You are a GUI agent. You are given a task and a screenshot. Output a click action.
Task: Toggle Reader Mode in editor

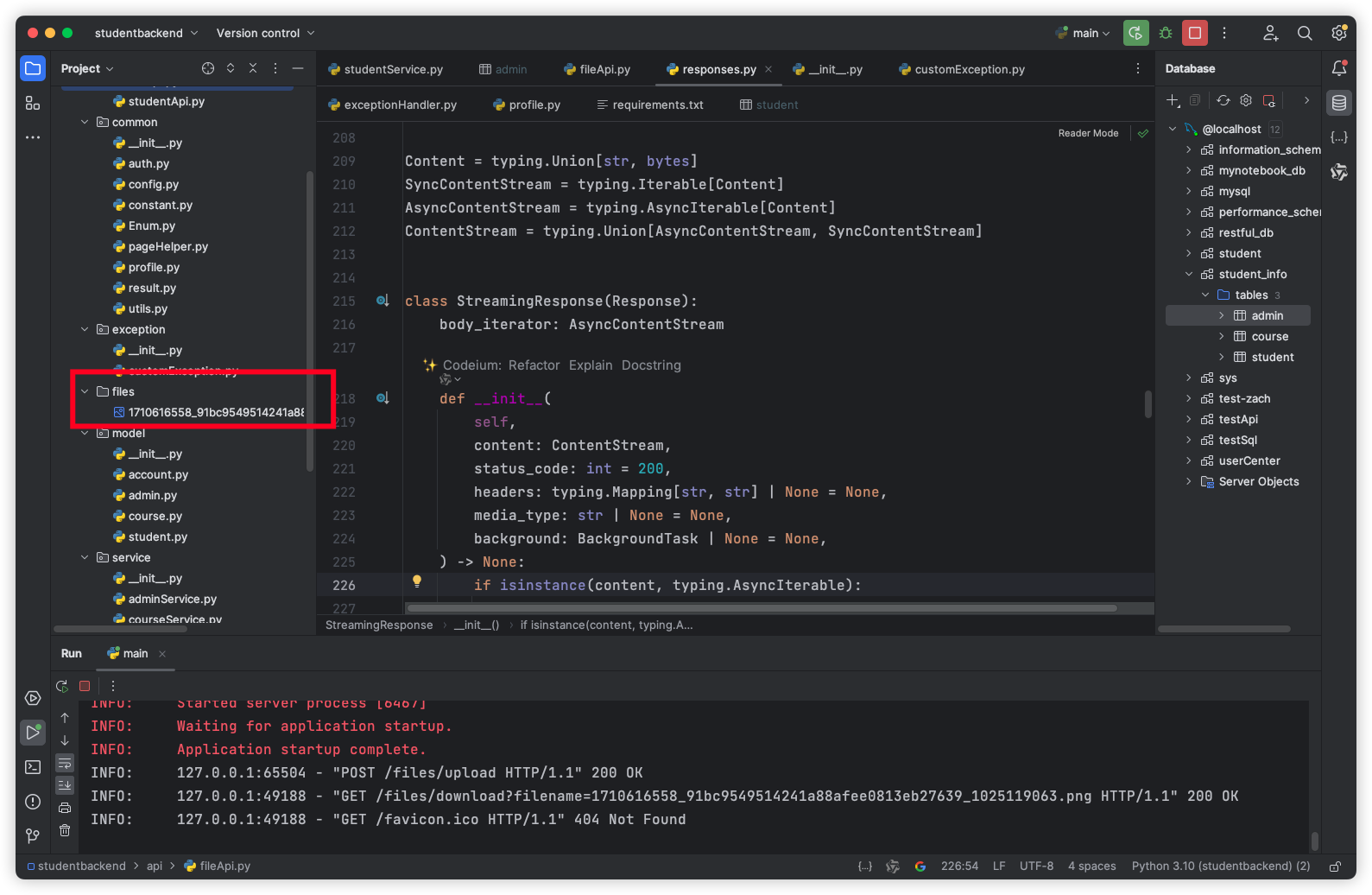(x=1088, y=133)
